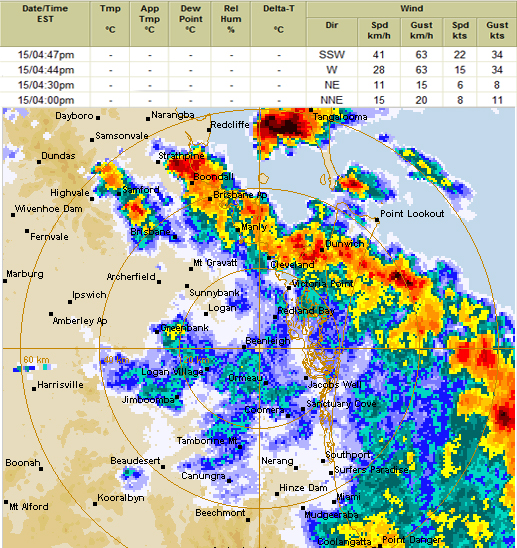This screenshot has width=517, height=548.
Task: Click the Hinze Dam location label
Action: click(303, 488)
